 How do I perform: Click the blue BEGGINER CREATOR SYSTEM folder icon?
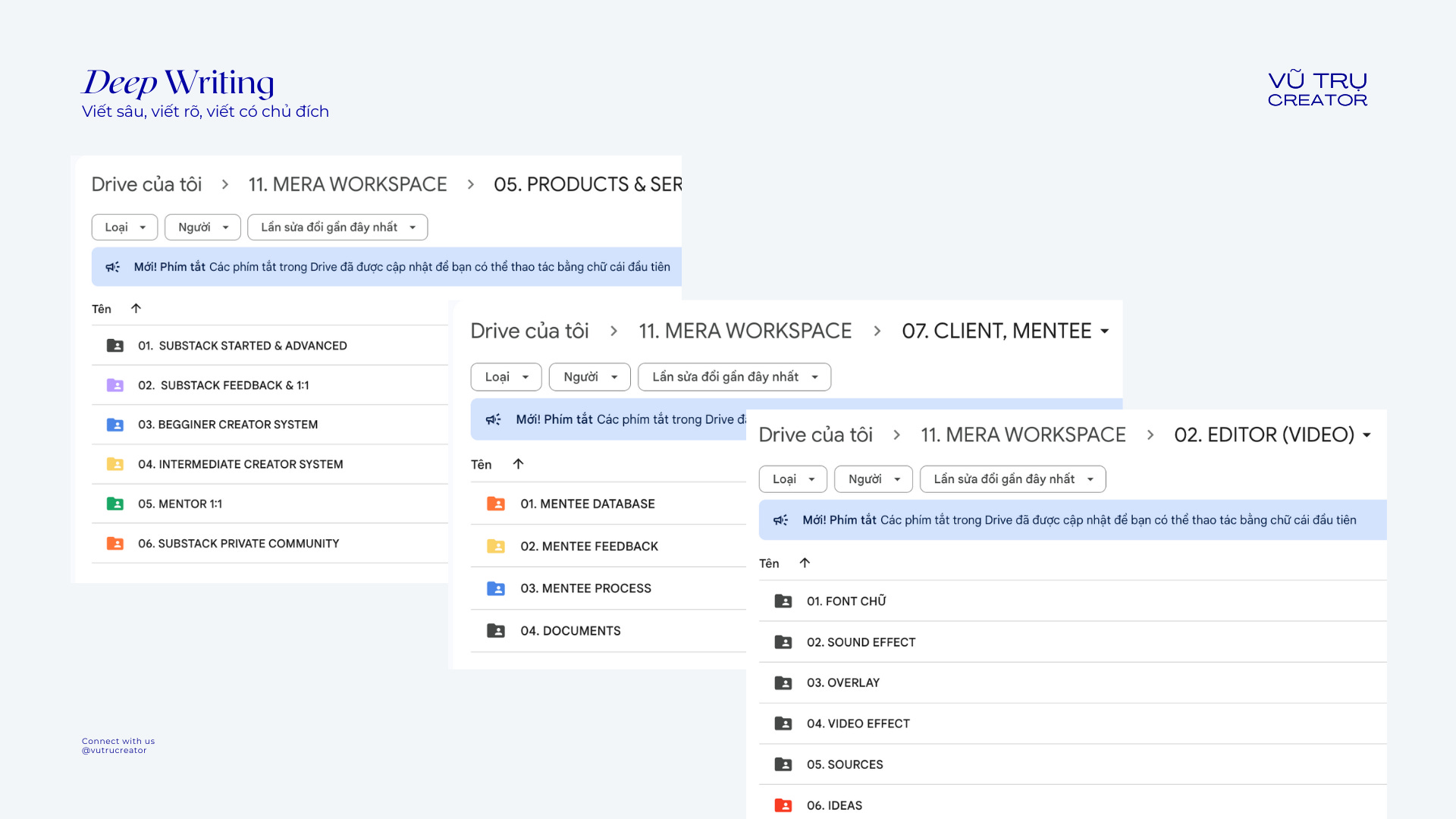tap(115, 425)
